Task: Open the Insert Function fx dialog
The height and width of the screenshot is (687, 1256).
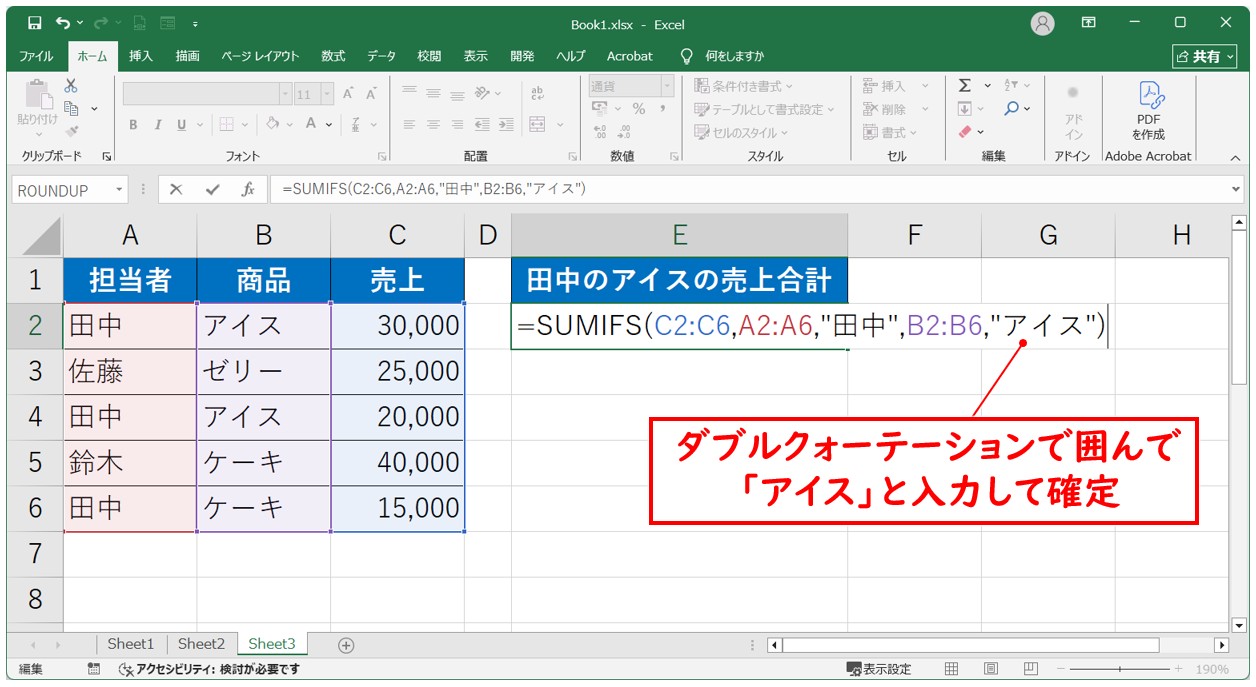Action: [247, 190]
